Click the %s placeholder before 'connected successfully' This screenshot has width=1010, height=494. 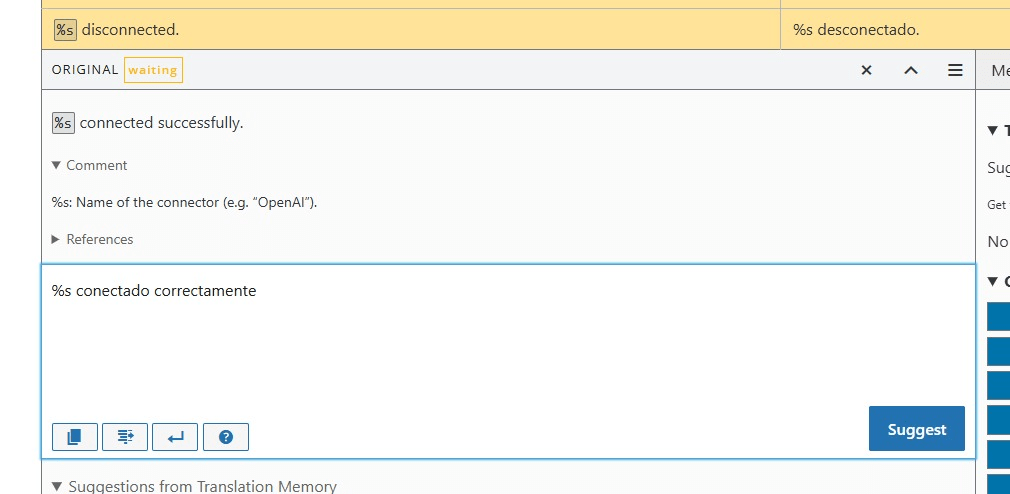[63, 123]
